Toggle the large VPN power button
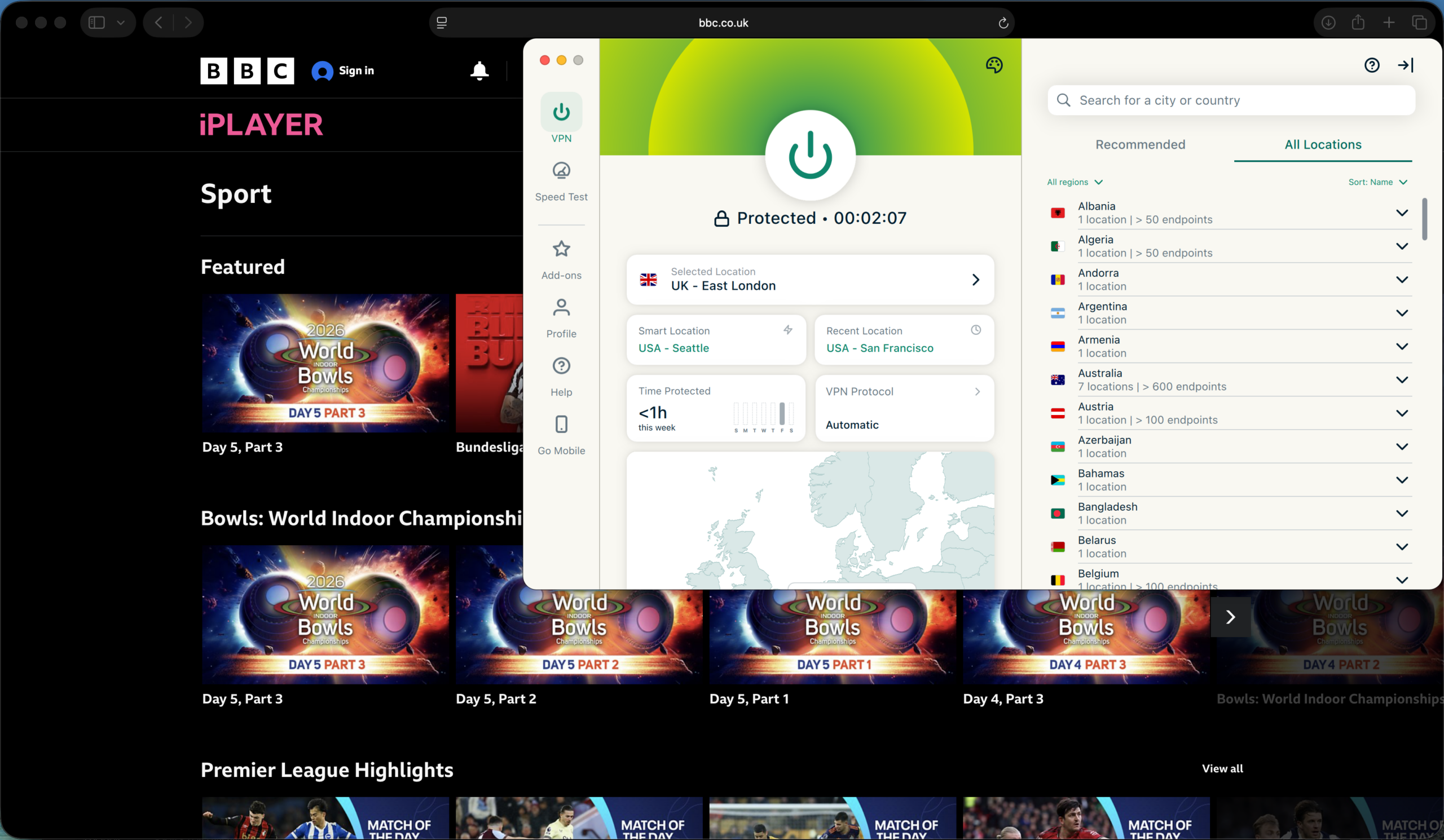Viewport: 1444px width, 840px height. (810, 155)
